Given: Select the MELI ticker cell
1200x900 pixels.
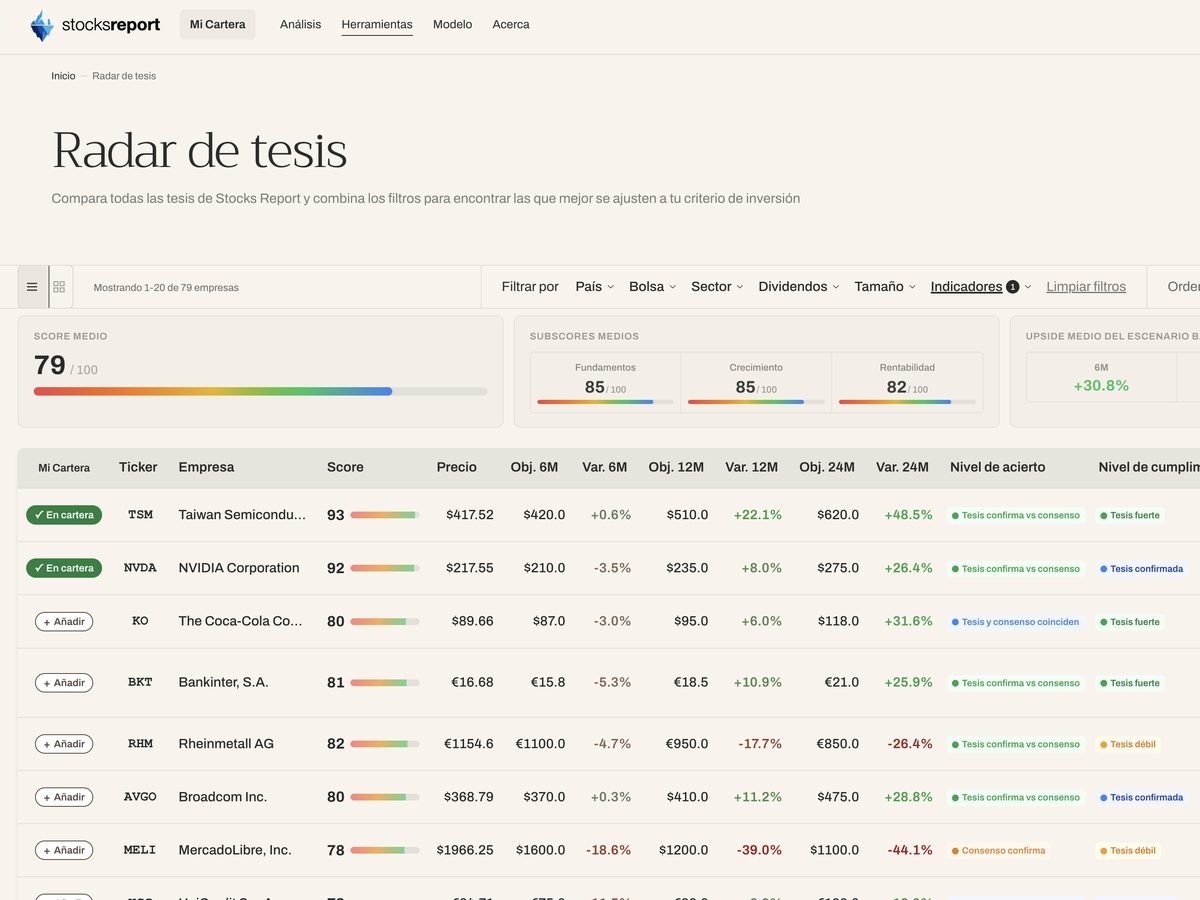Looking at the screenshot, I should pos(140,850).
